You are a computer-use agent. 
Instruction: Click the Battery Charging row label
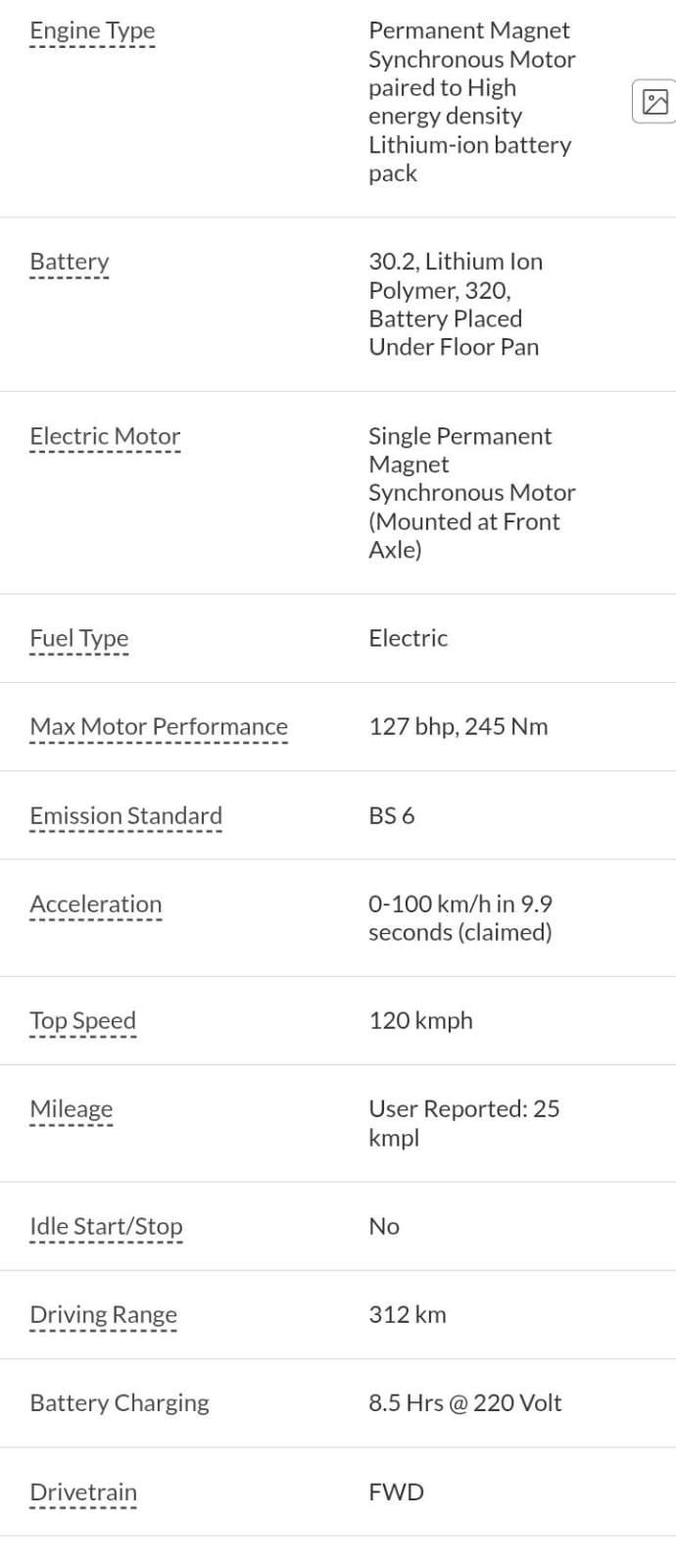120,1402
